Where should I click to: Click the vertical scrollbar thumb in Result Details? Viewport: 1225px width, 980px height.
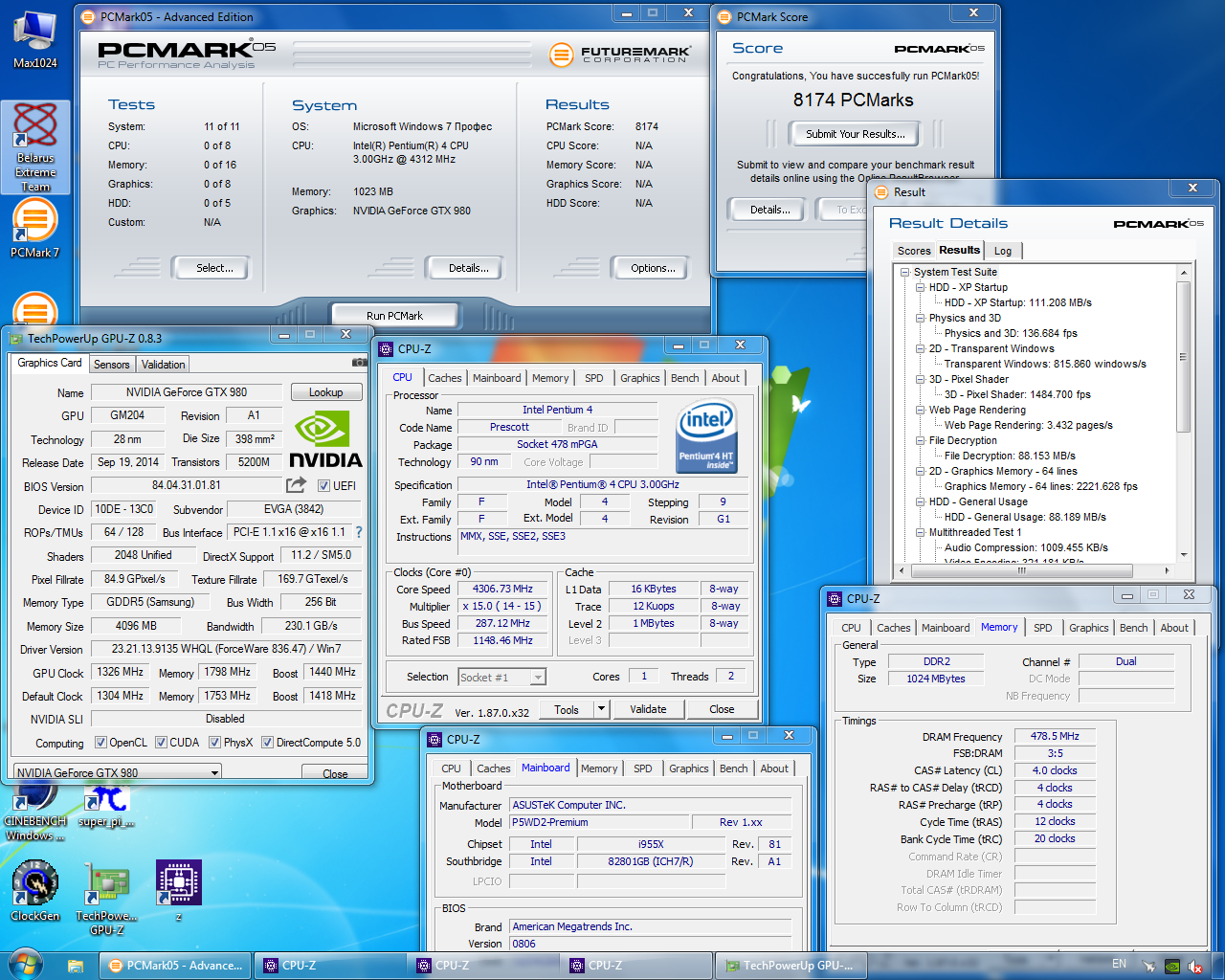click(x=1183, y=357)
